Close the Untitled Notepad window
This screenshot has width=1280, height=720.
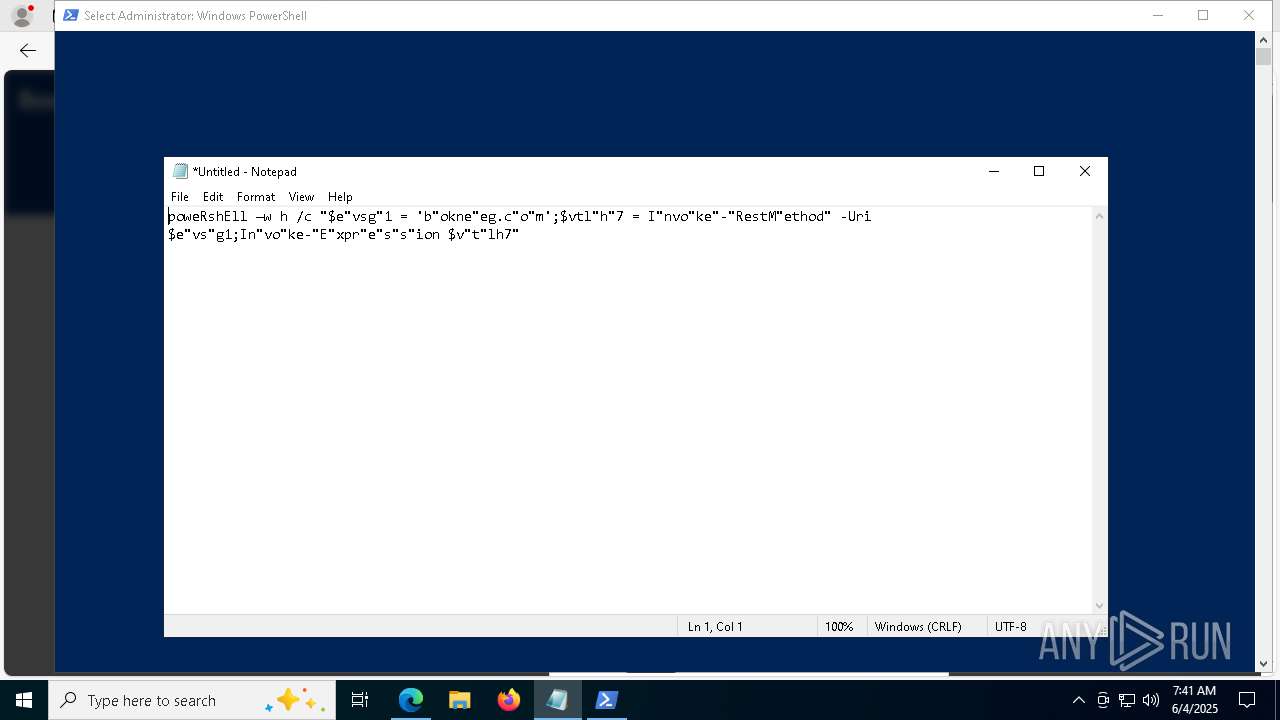pos(1085,171)
